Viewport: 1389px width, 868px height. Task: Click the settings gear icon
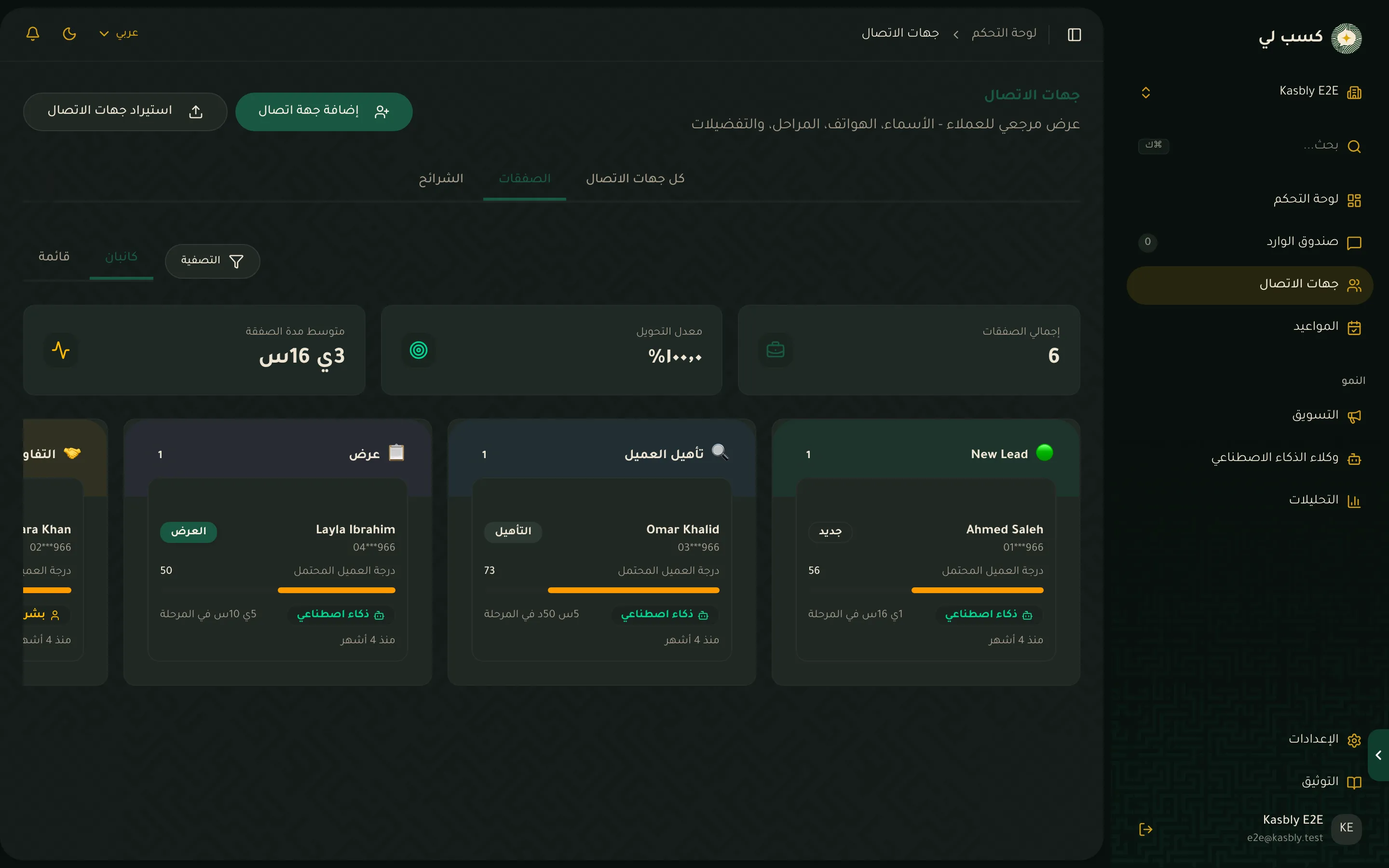click(x=1354, y=740)
